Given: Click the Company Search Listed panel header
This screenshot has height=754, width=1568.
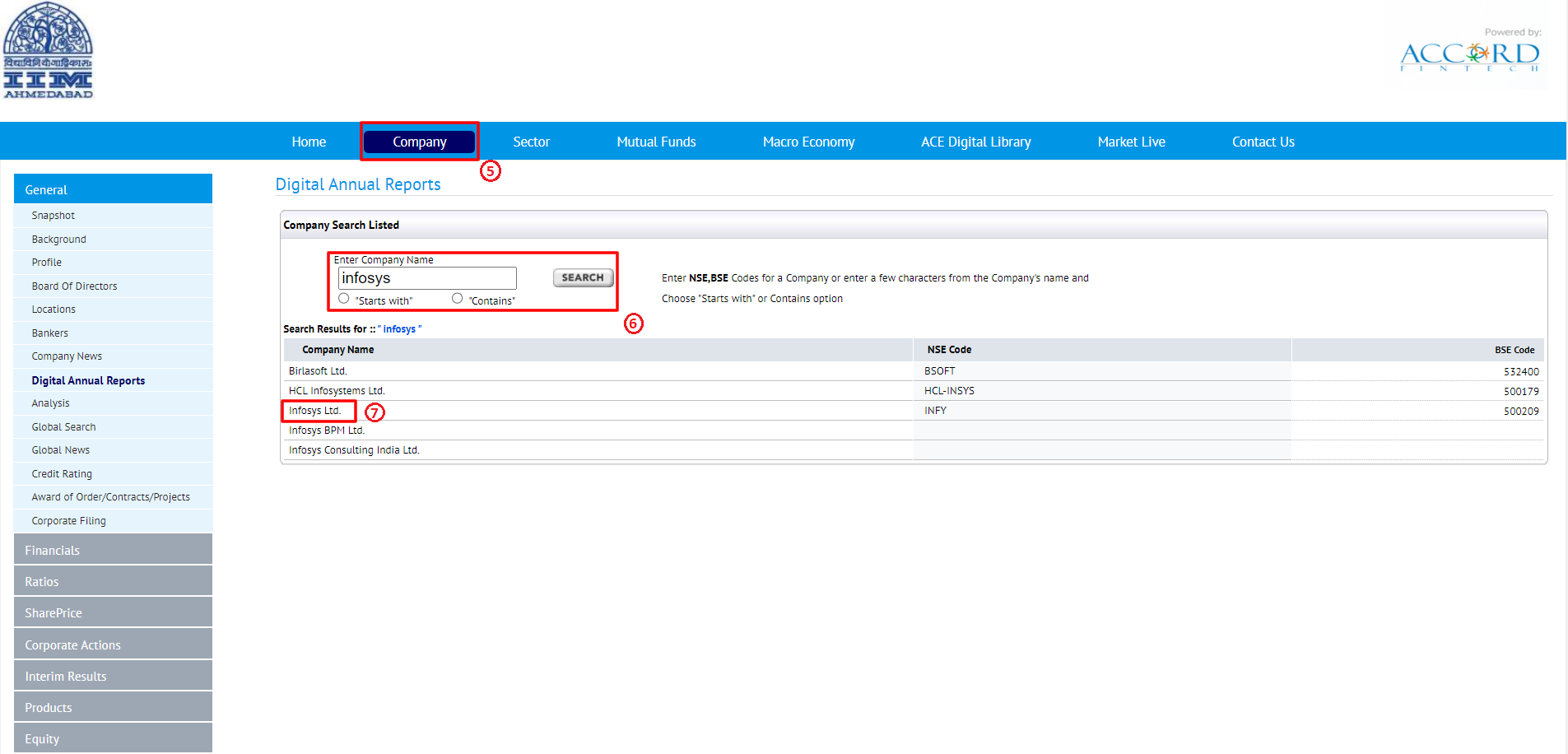Looking at the screenshot, I should point(914,225).
